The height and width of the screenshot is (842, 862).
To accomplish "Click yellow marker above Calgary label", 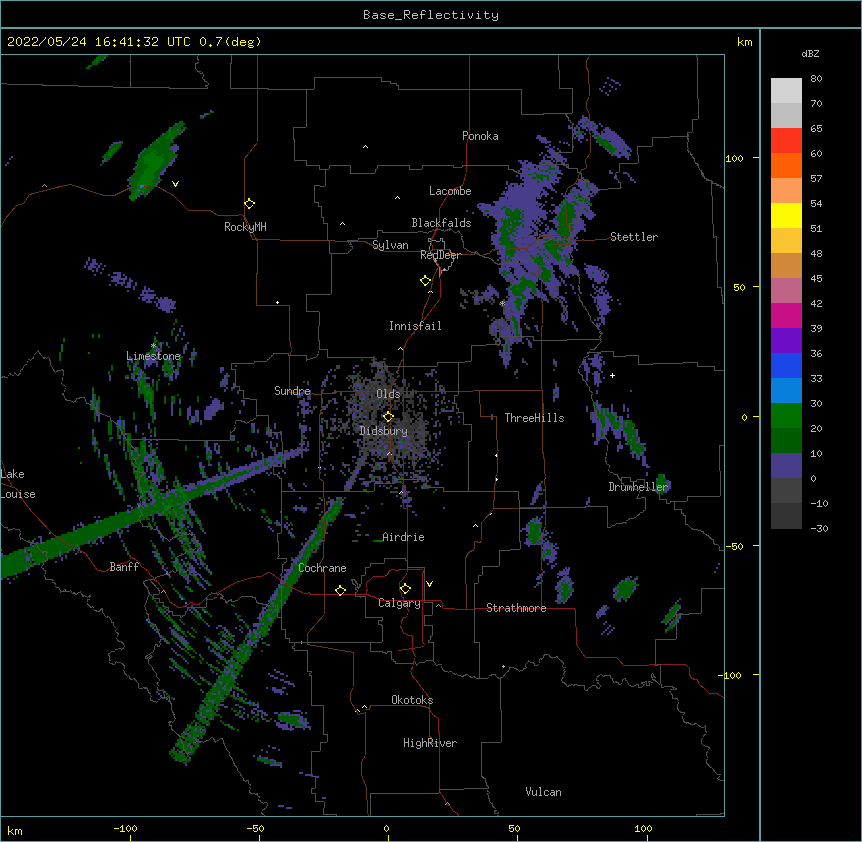I will point(405,589).
